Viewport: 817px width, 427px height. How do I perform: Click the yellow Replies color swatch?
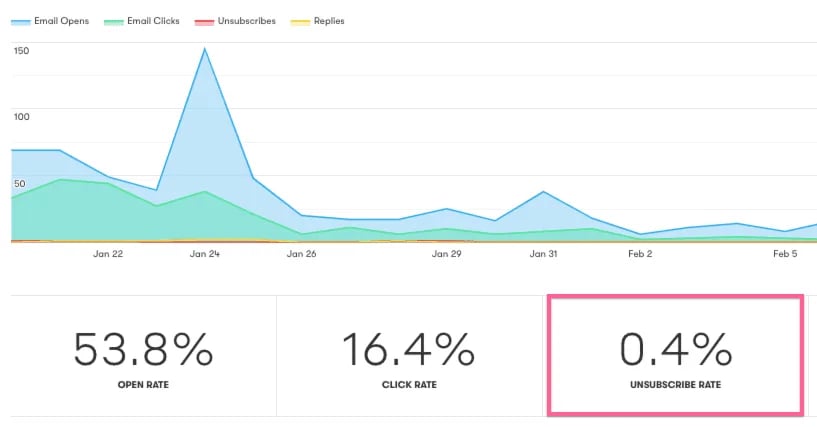pos(297,21)
